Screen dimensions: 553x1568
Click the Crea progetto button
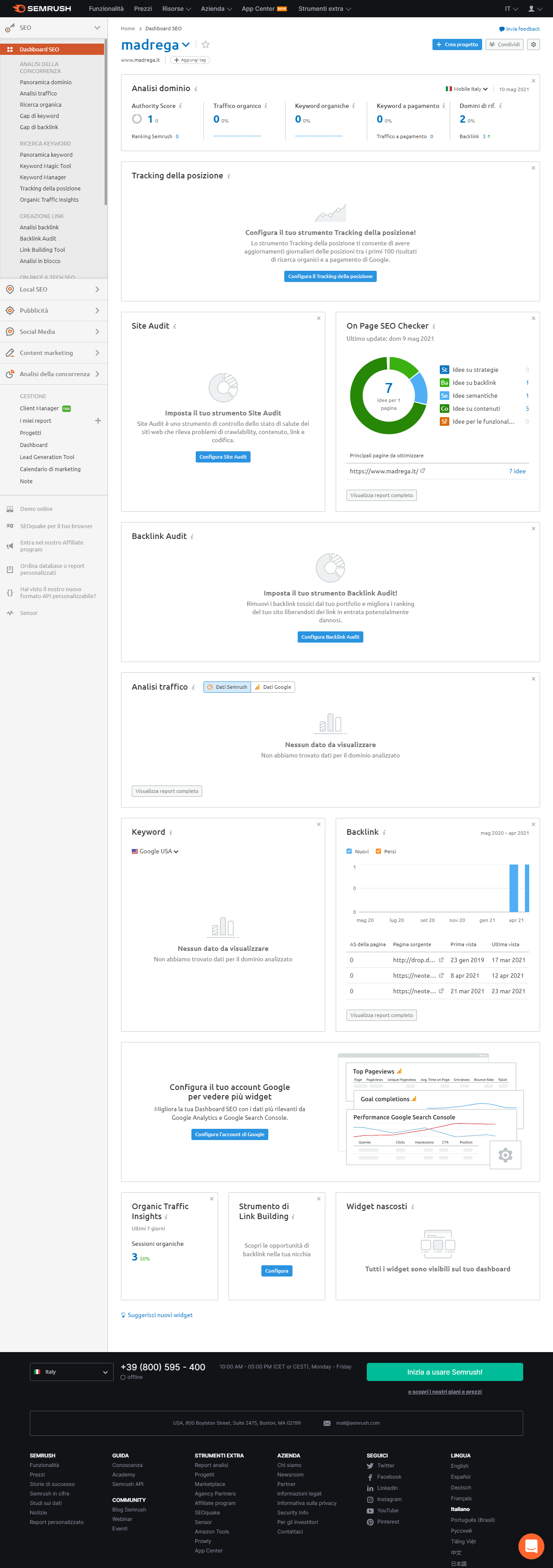[x=457, y=44]
